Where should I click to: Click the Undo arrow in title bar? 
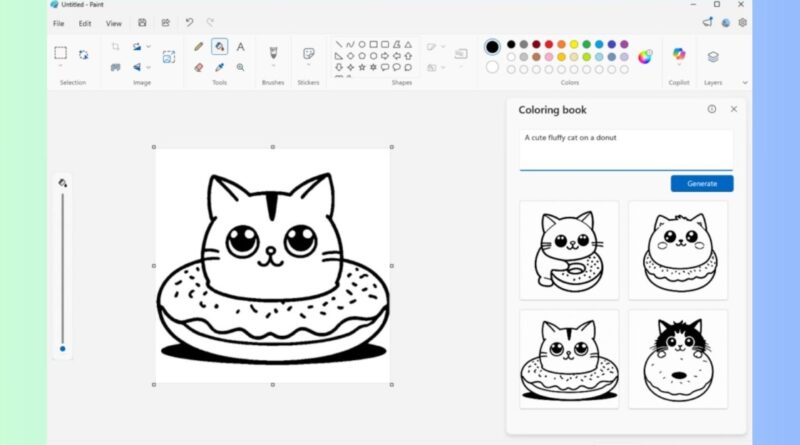[189, 22]
